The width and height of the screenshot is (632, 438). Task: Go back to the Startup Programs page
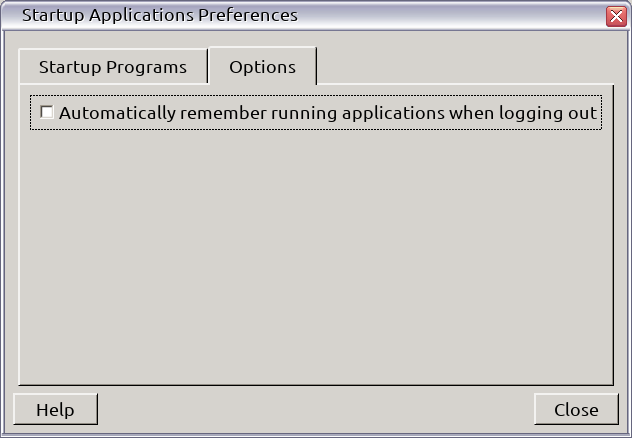113,67
